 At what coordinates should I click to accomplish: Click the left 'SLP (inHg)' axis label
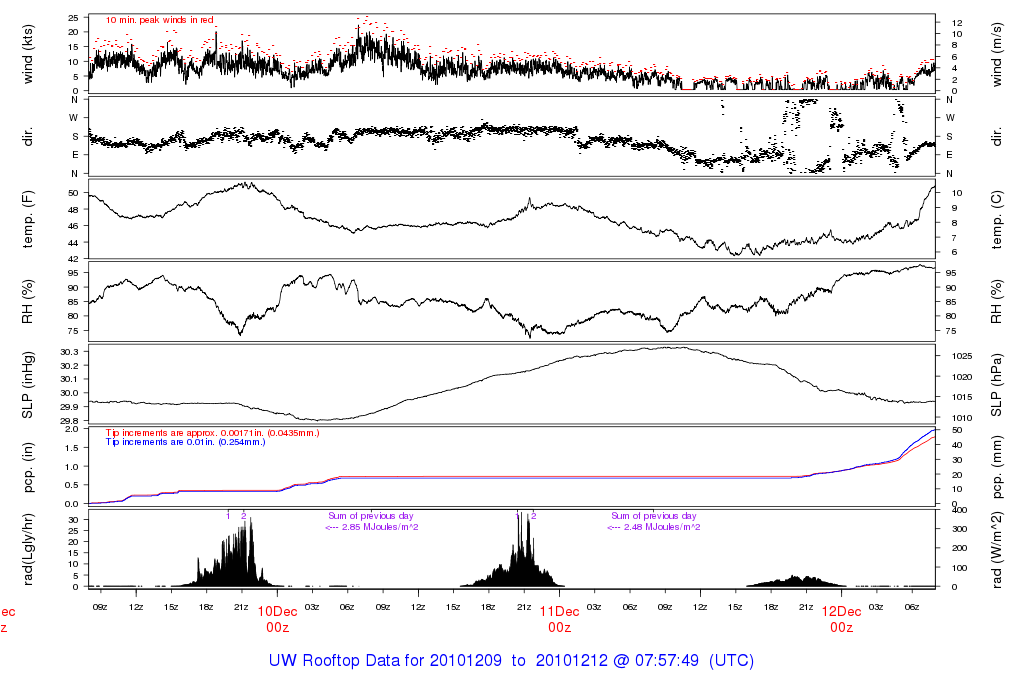click(x=27, y=385)
